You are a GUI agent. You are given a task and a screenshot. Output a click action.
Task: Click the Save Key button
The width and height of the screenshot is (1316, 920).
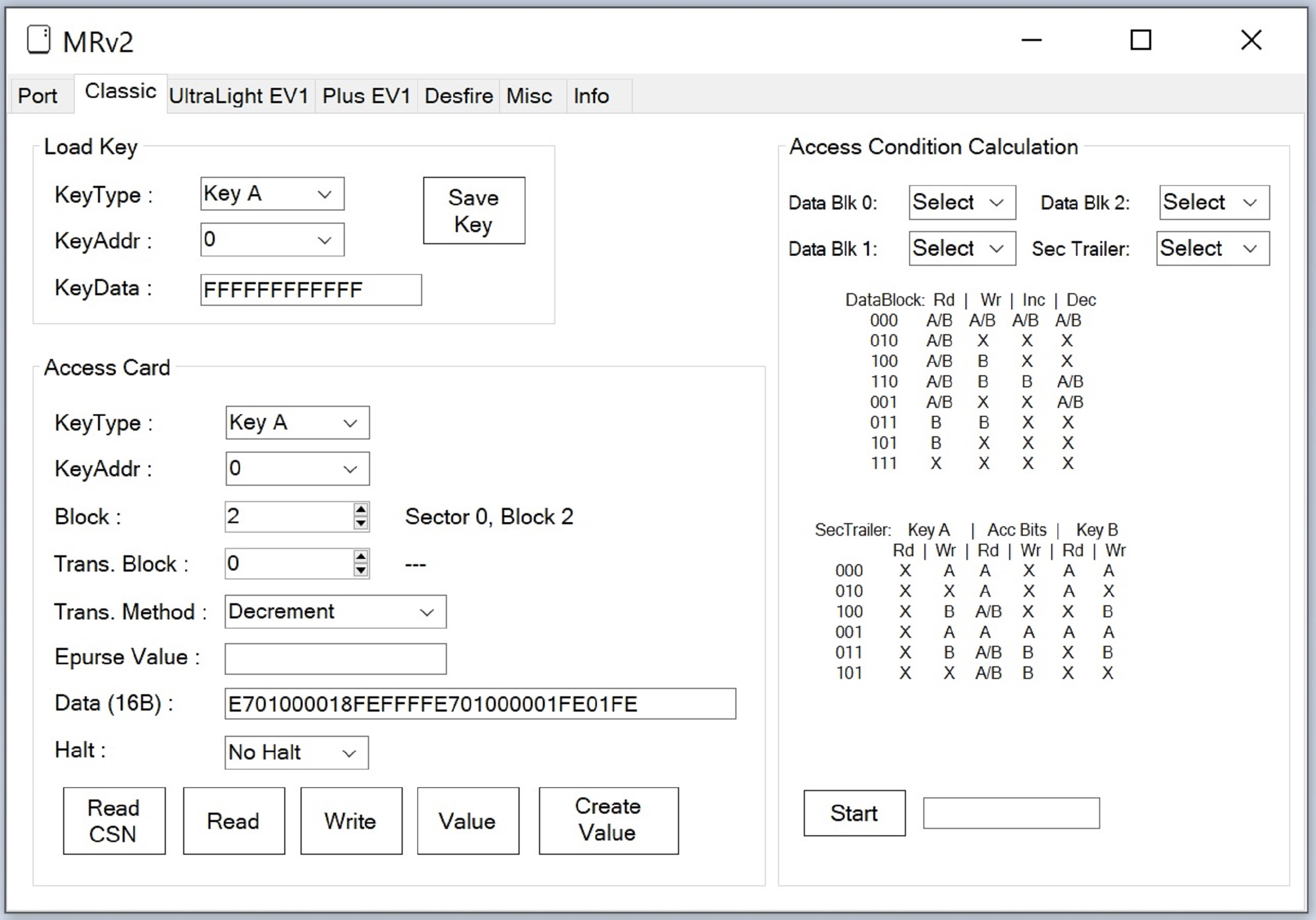(473, 211)
